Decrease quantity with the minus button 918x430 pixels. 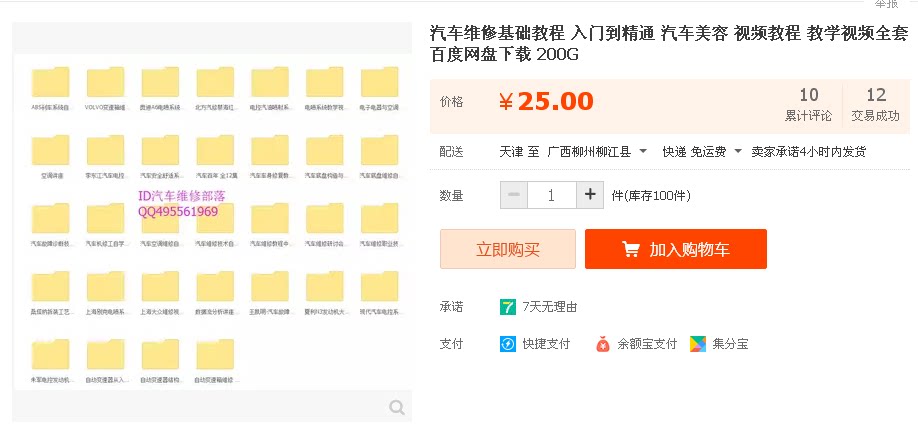coord(513,195)
